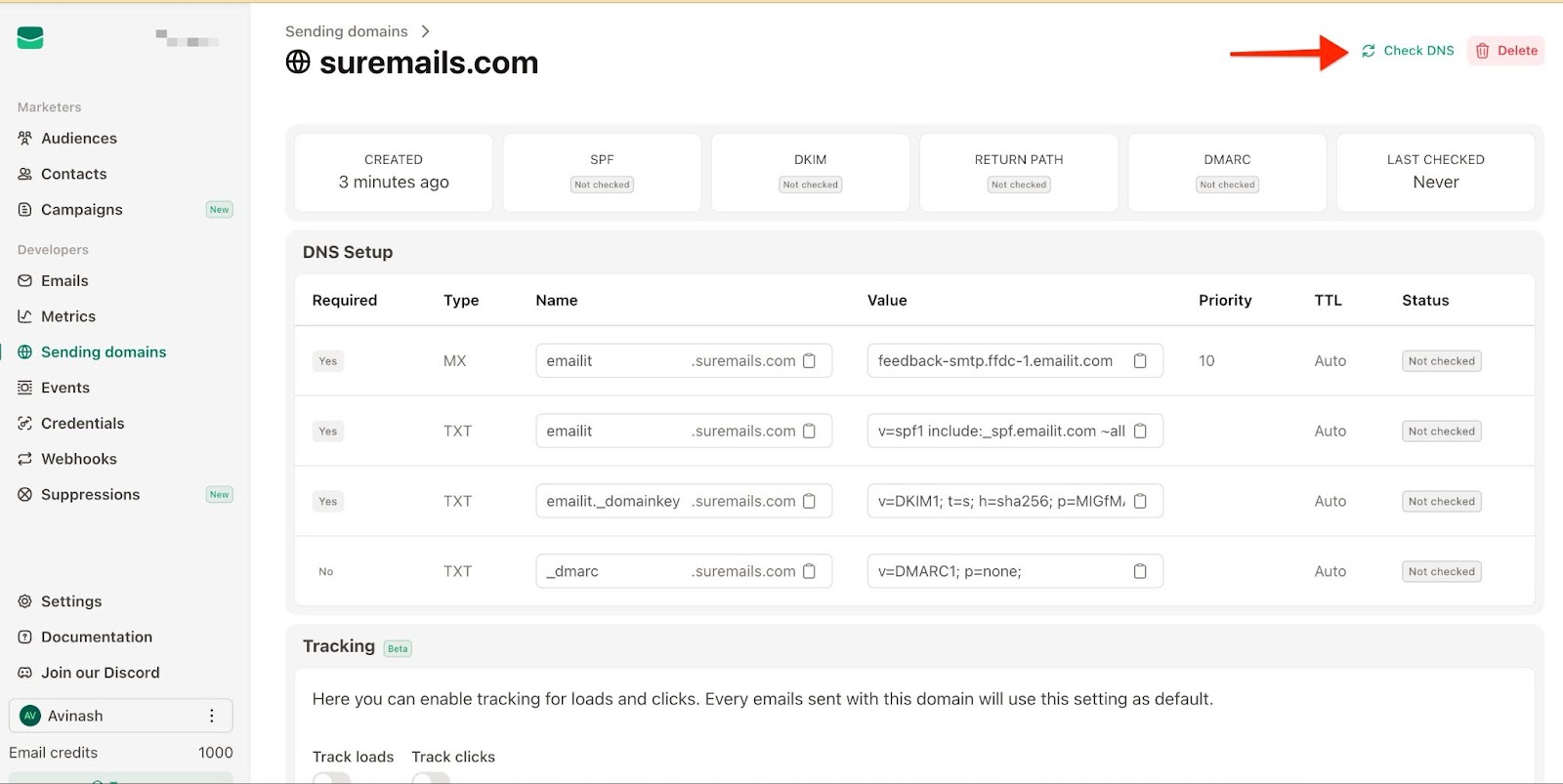Copy the v=DMARC1 record value
This screenshot has width=1563, height=784.
click(x=1140, y=572)
